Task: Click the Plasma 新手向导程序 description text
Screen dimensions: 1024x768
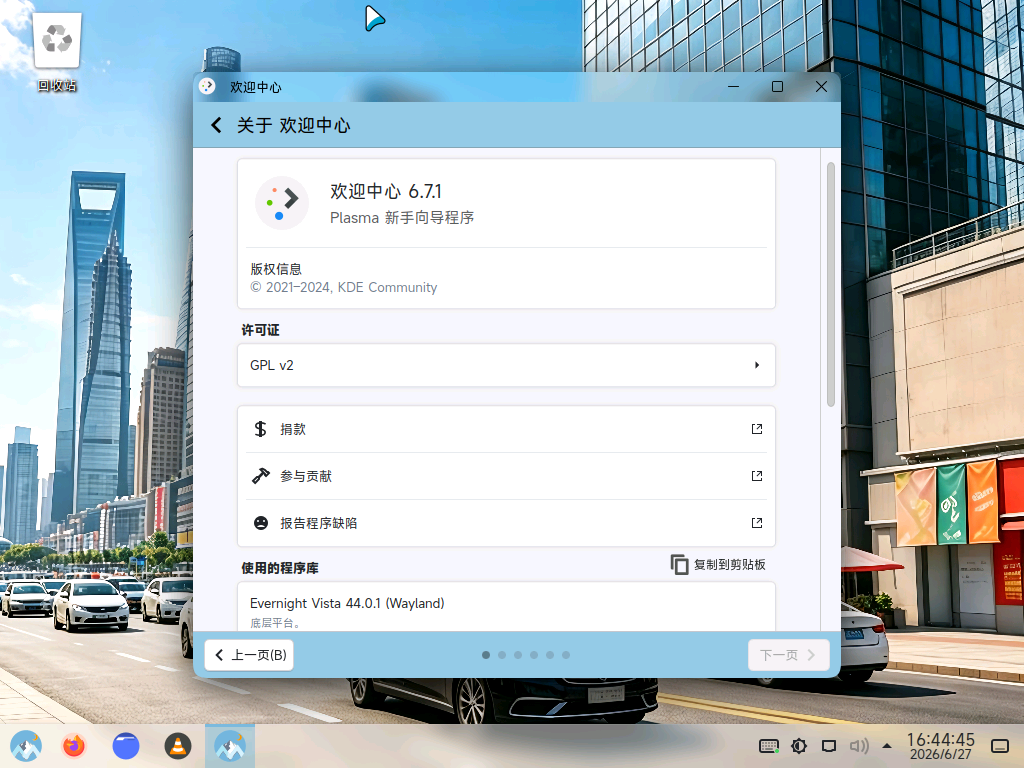Action: point(402,217)
